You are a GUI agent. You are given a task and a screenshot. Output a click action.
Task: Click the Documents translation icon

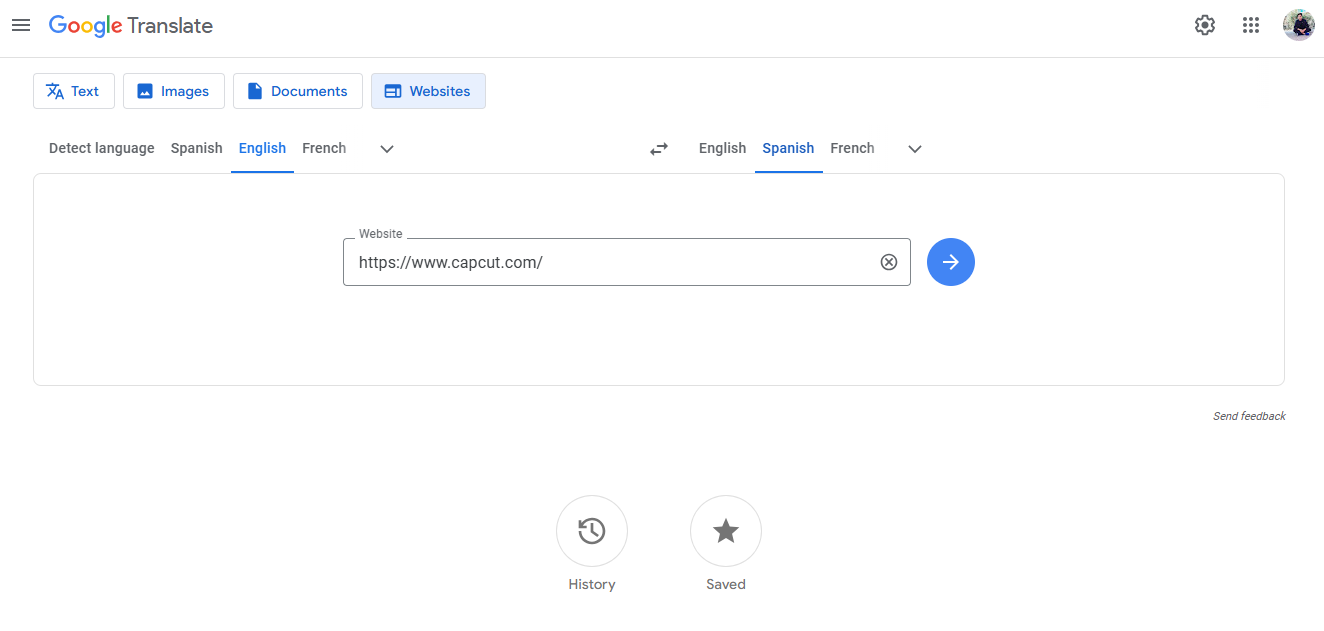257,90
